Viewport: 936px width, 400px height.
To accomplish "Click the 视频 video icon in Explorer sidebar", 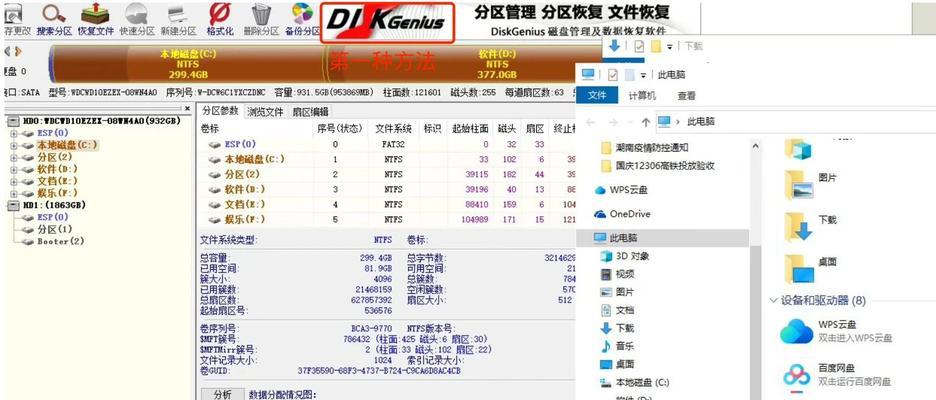I will pos(606,274).
